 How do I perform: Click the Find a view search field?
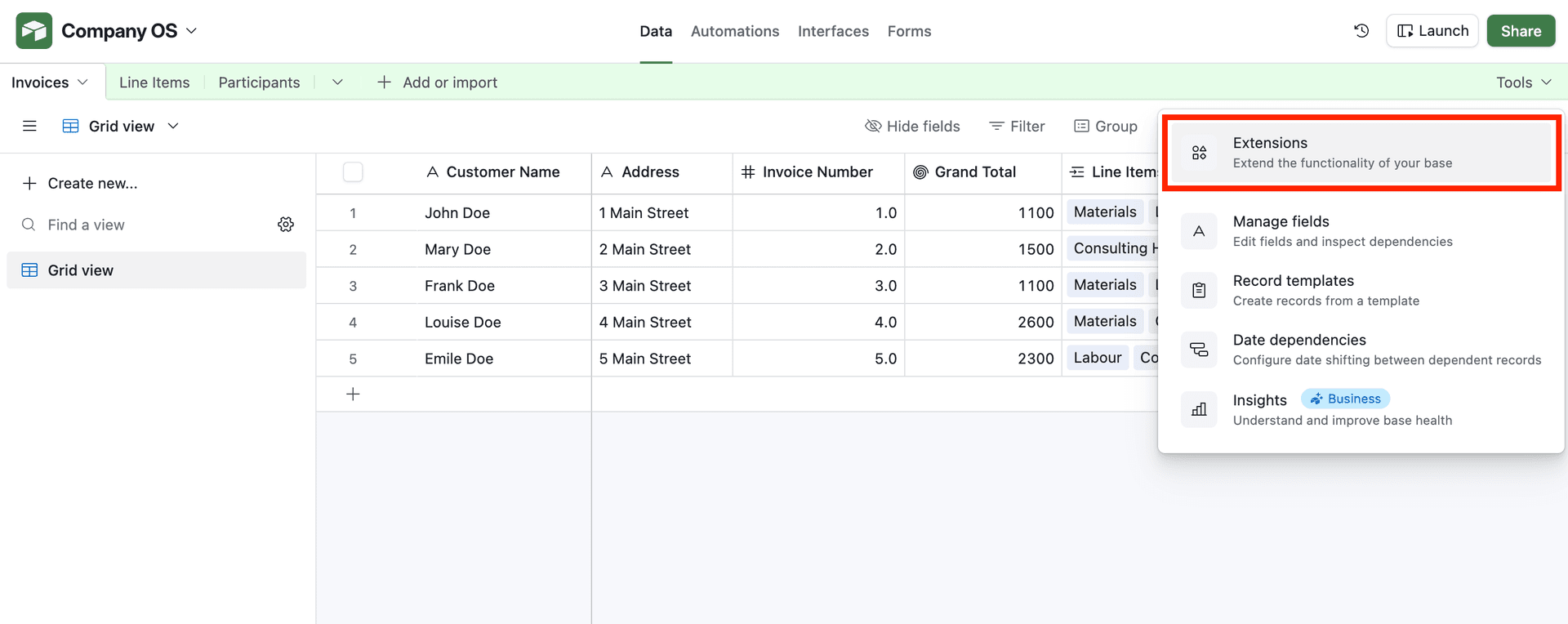click(x=147, y=225)
